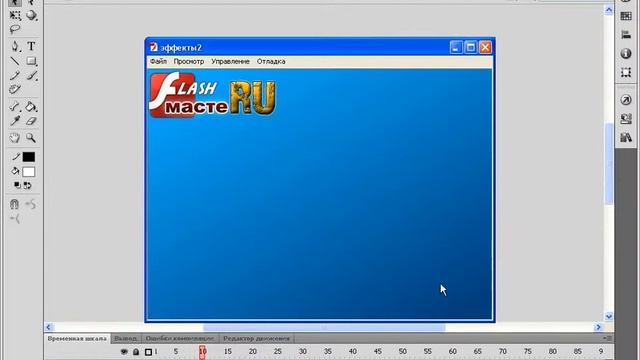Select the Text tool
Image resolution: width=640 pixels, height=360 pixels.
click(x=31, y=46)
